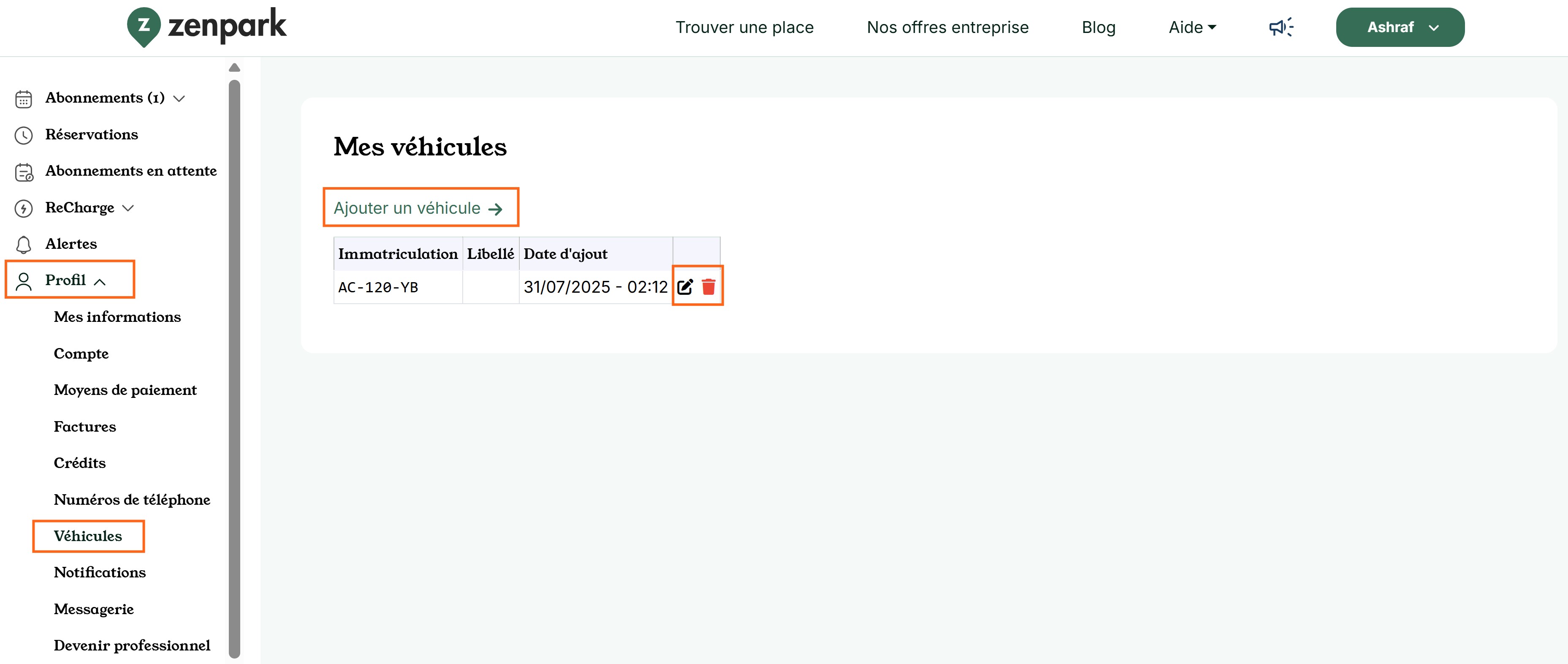
Task: Open the Aide dropdown menu
Action: click(1192, 27)
